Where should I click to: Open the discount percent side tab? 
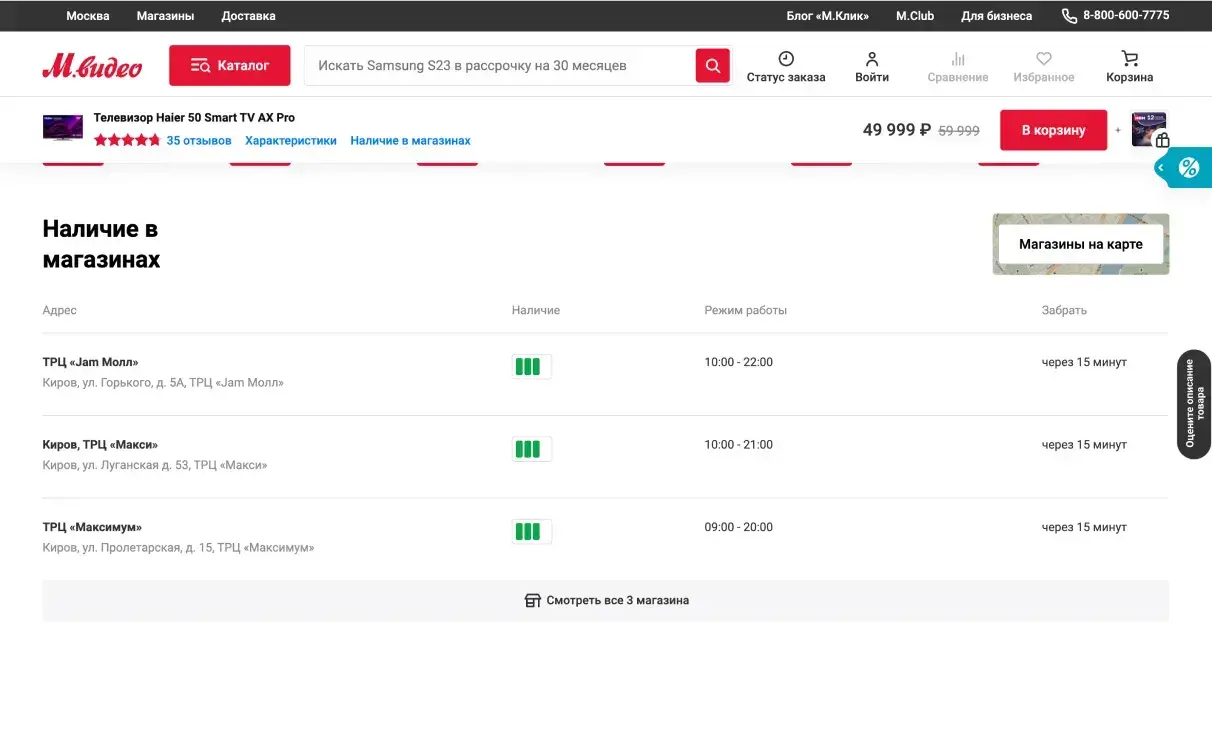[1185, 168]
